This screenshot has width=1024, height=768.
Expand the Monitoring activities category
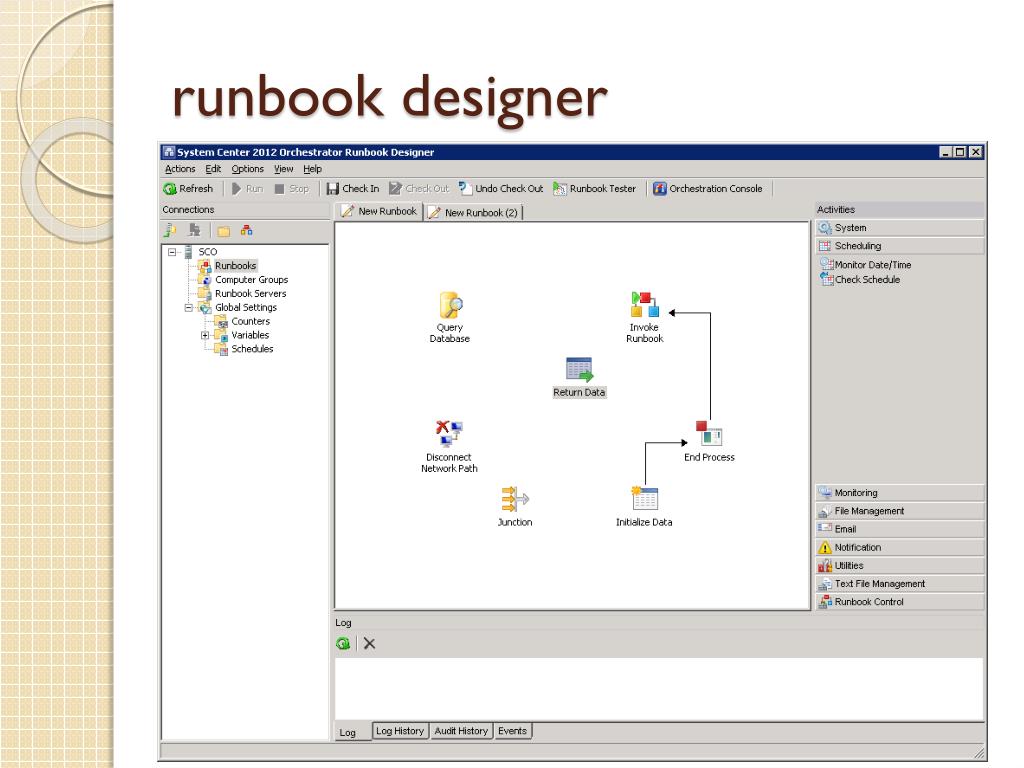click(900, 493)
